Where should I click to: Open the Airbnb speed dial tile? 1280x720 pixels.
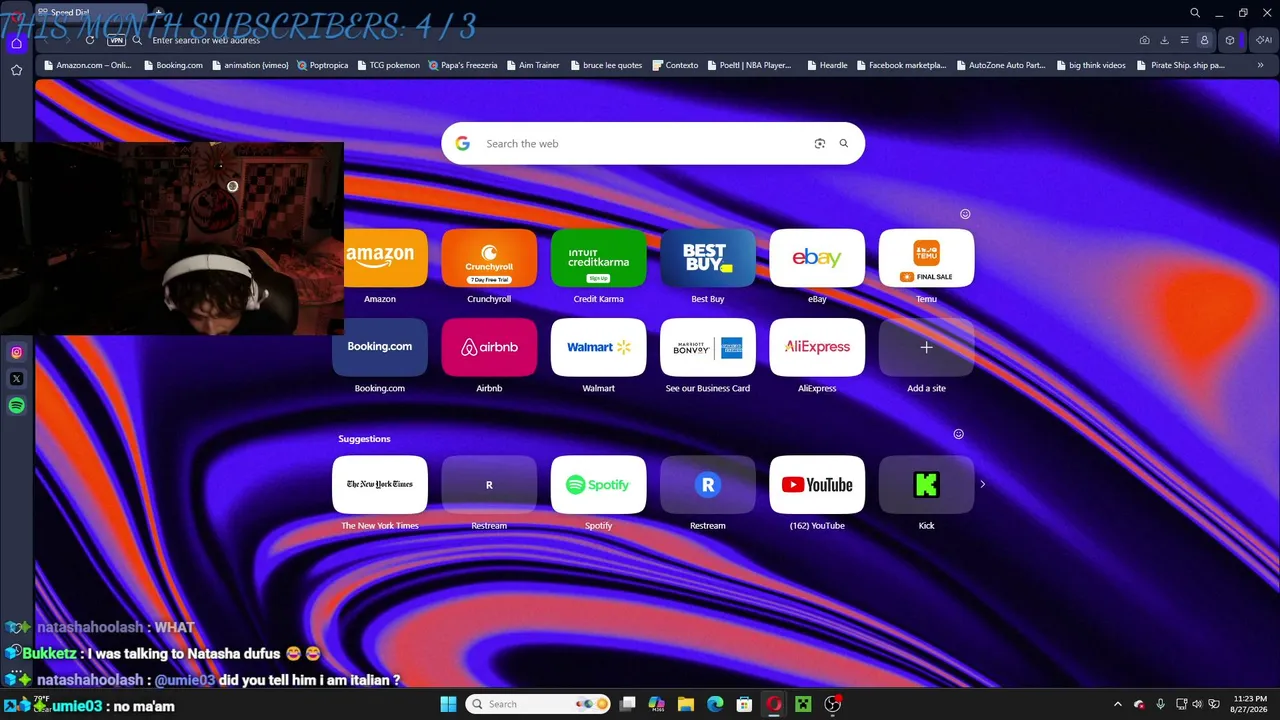point(489,347)
